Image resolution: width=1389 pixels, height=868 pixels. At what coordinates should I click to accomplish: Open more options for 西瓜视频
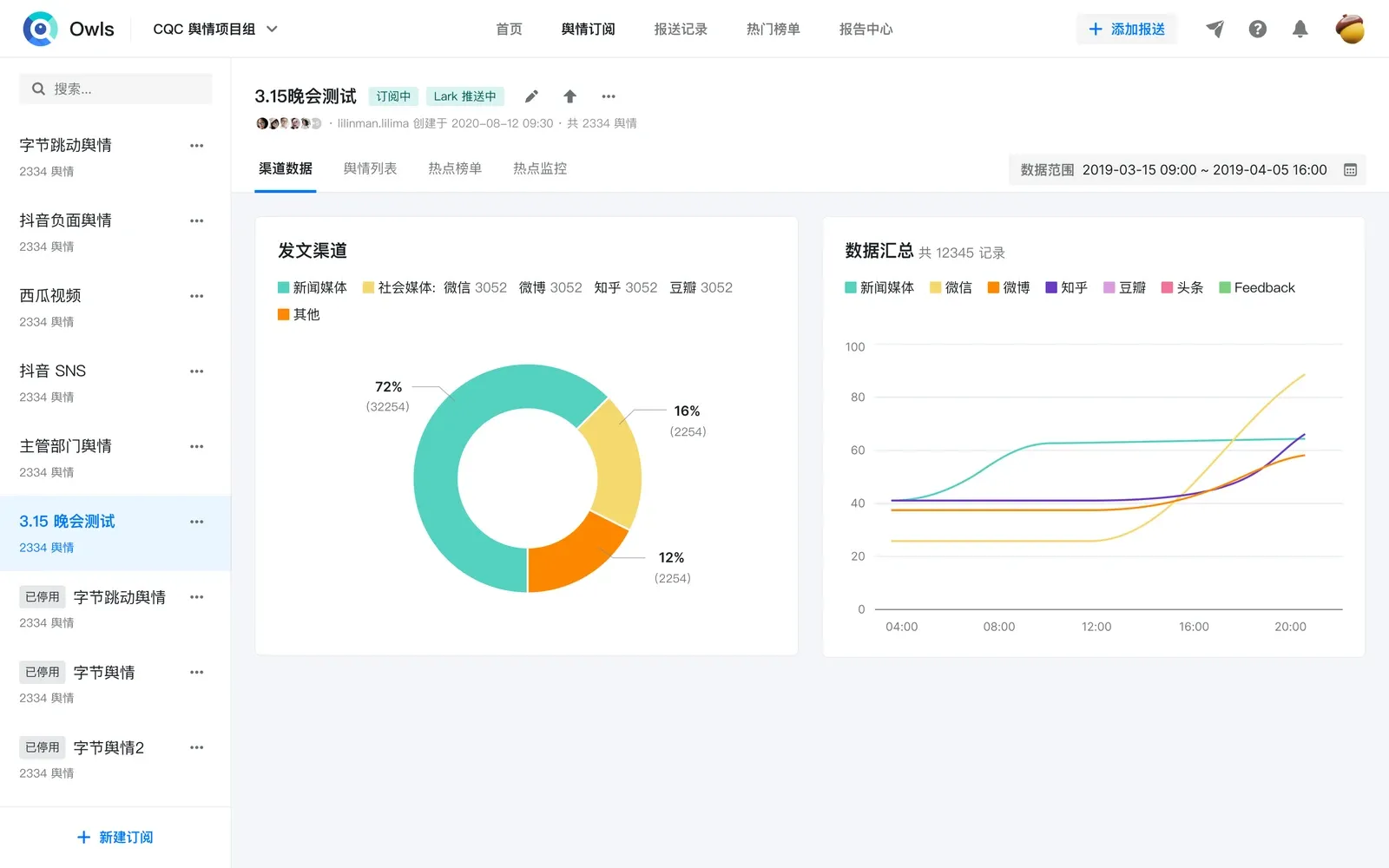click(x=197, y=296)
